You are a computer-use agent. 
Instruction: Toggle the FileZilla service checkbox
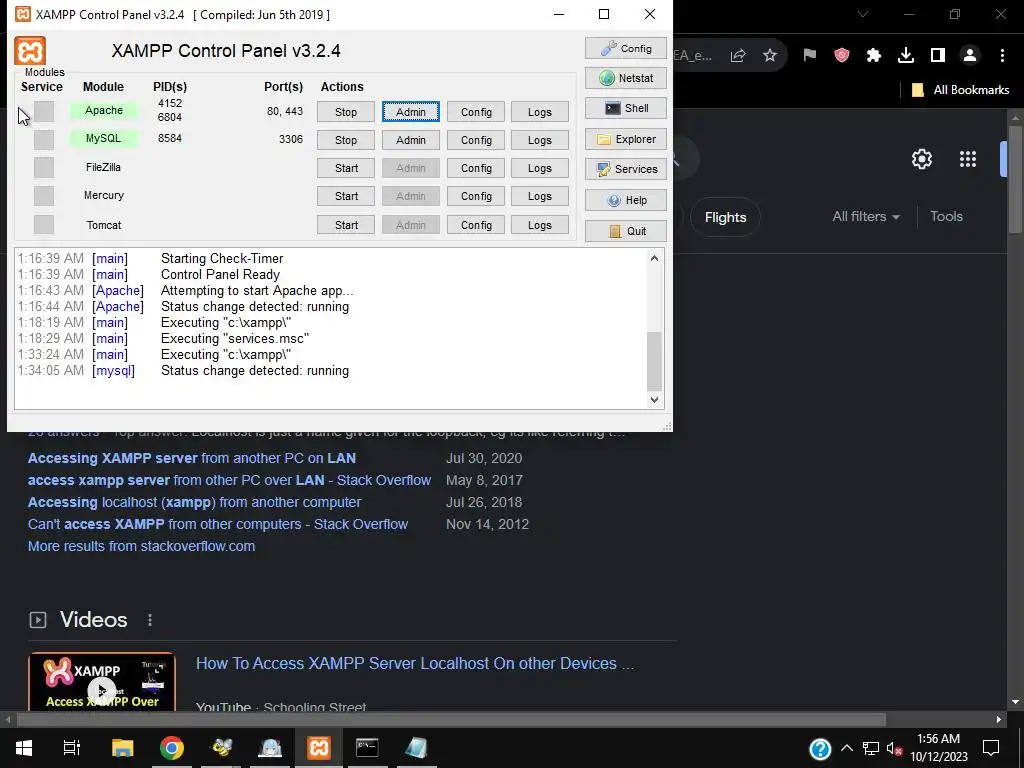click(44, 168)
